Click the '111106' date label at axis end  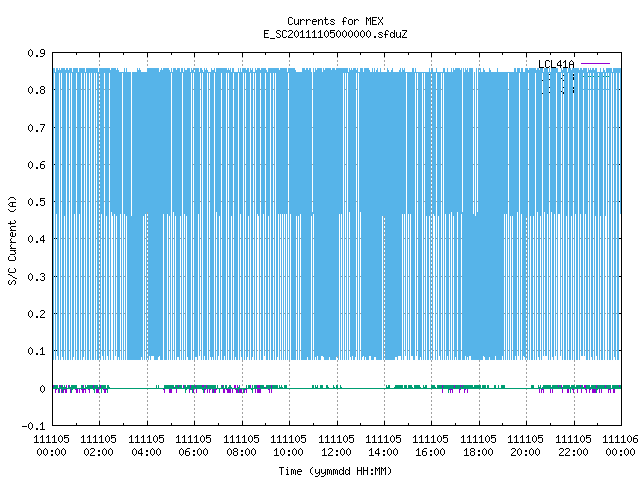coord(620,439)
